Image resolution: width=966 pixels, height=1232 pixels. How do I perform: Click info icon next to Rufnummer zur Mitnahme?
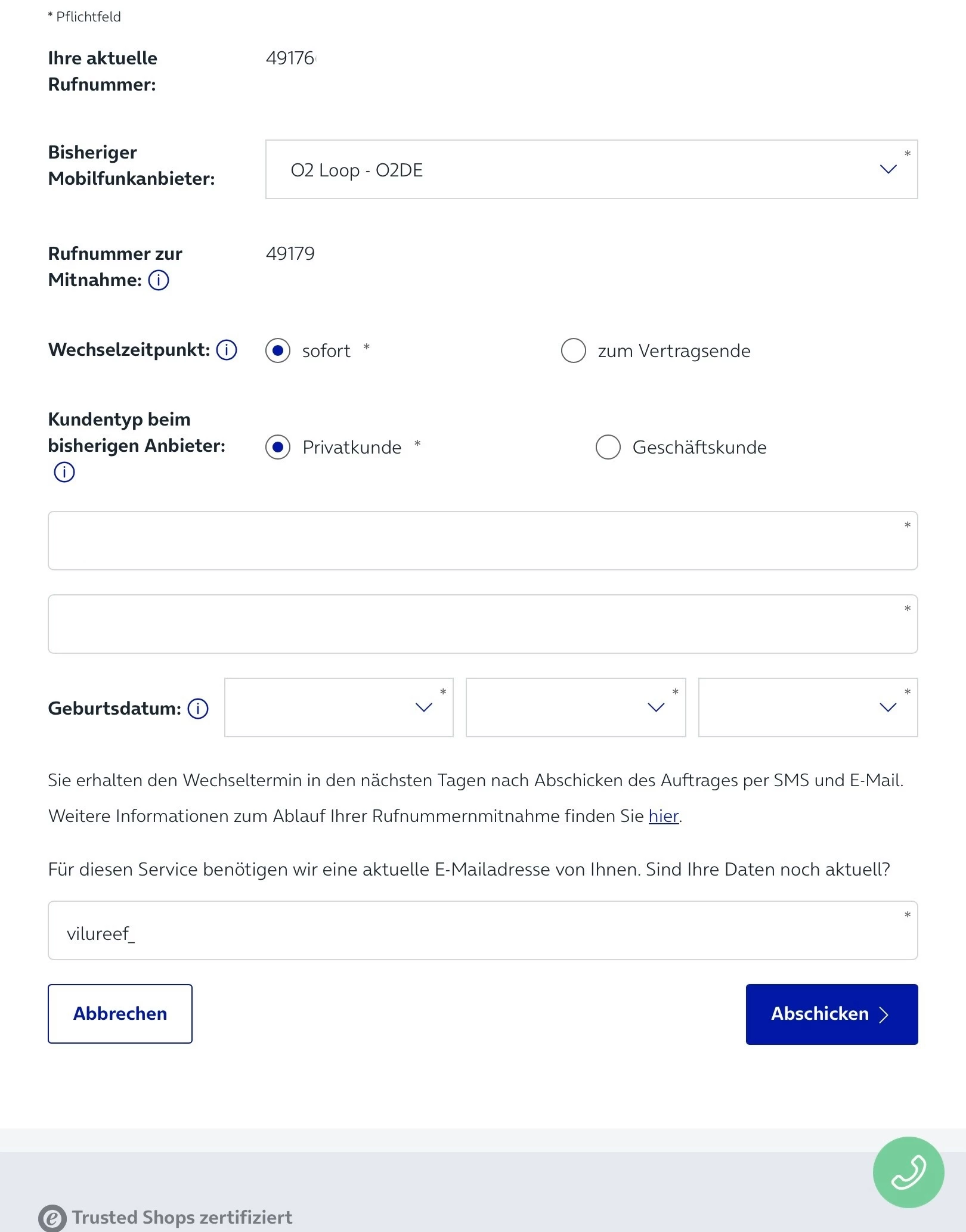click(x=159, y=280)
